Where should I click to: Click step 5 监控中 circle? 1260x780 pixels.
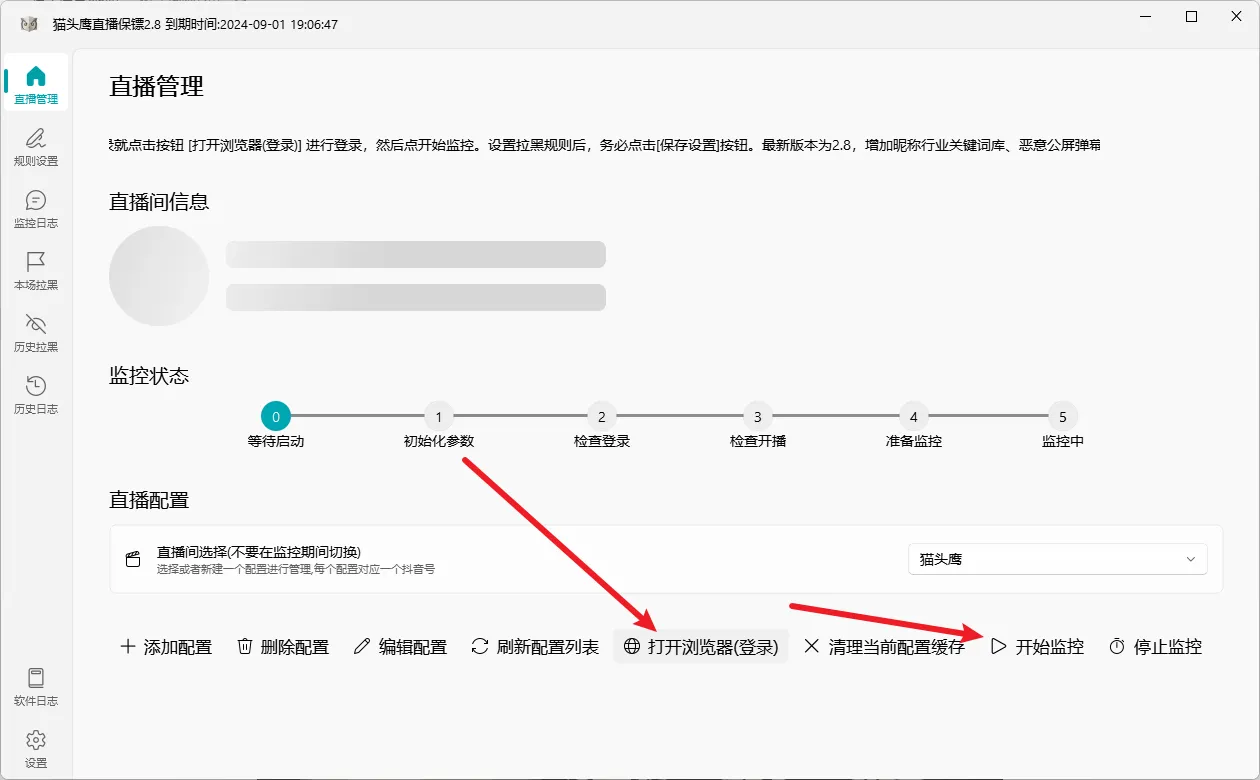click(1063, 417)
